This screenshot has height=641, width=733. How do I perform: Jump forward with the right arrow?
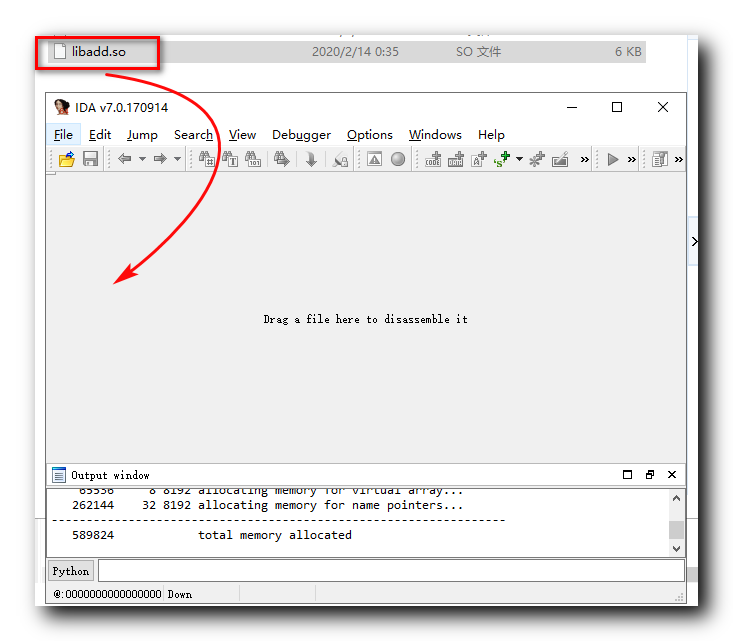[x=160, y=159]
